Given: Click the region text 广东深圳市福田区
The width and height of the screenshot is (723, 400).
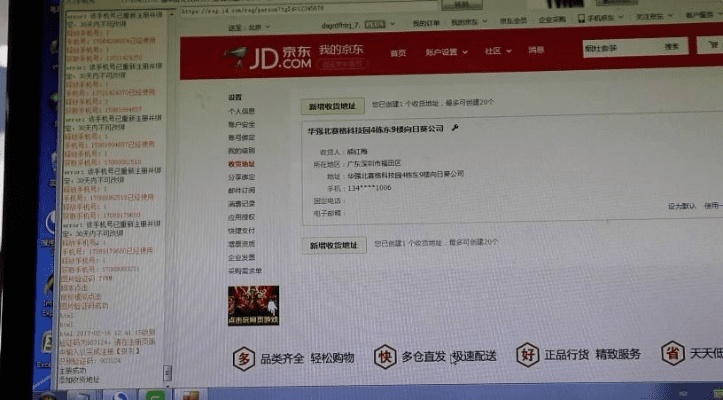Looking at the screenshot, I should pyautogui.click(x=374, y=163).
